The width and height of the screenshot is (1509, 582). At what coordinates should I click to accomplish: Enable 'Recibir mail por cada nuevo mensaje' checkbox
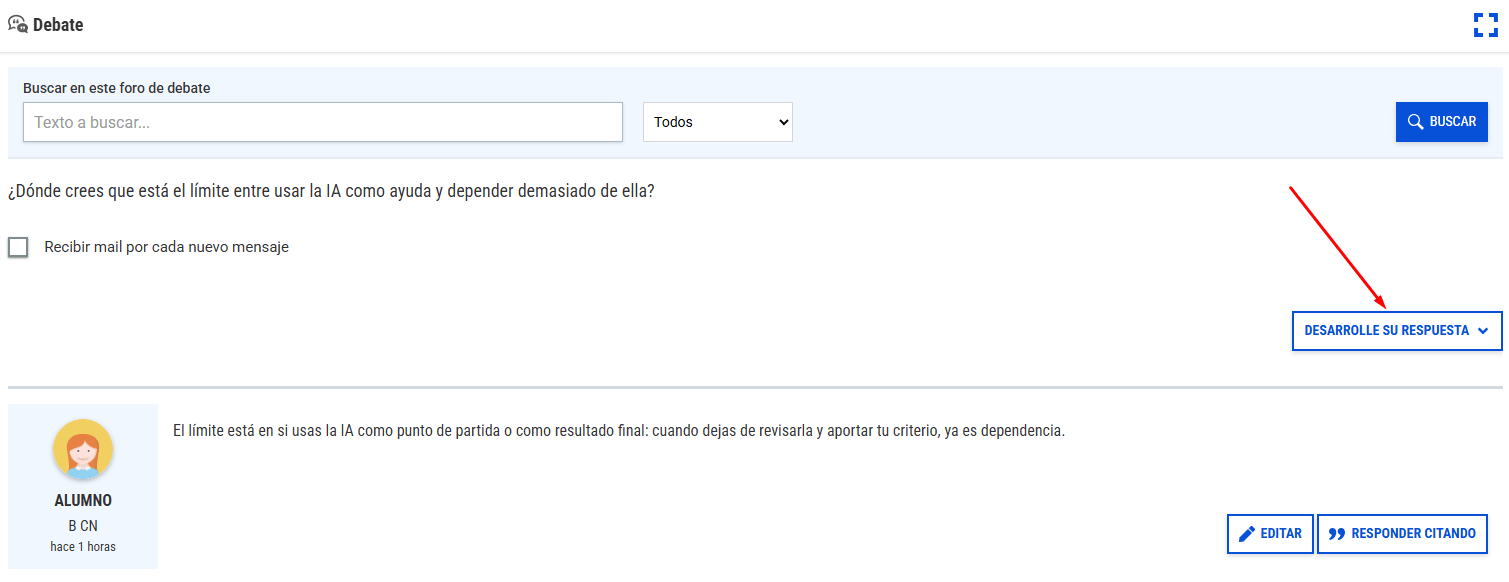coord(18,247)
